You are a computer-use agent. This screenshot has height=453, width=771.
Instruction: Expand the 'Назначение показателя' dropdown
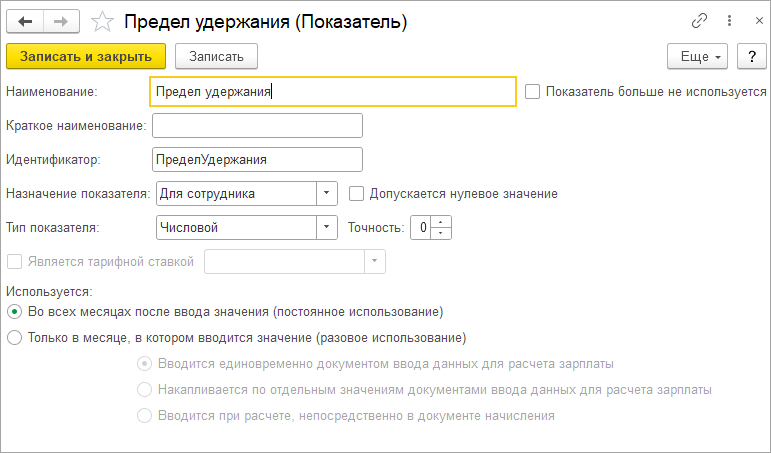[x=326, y=193]
